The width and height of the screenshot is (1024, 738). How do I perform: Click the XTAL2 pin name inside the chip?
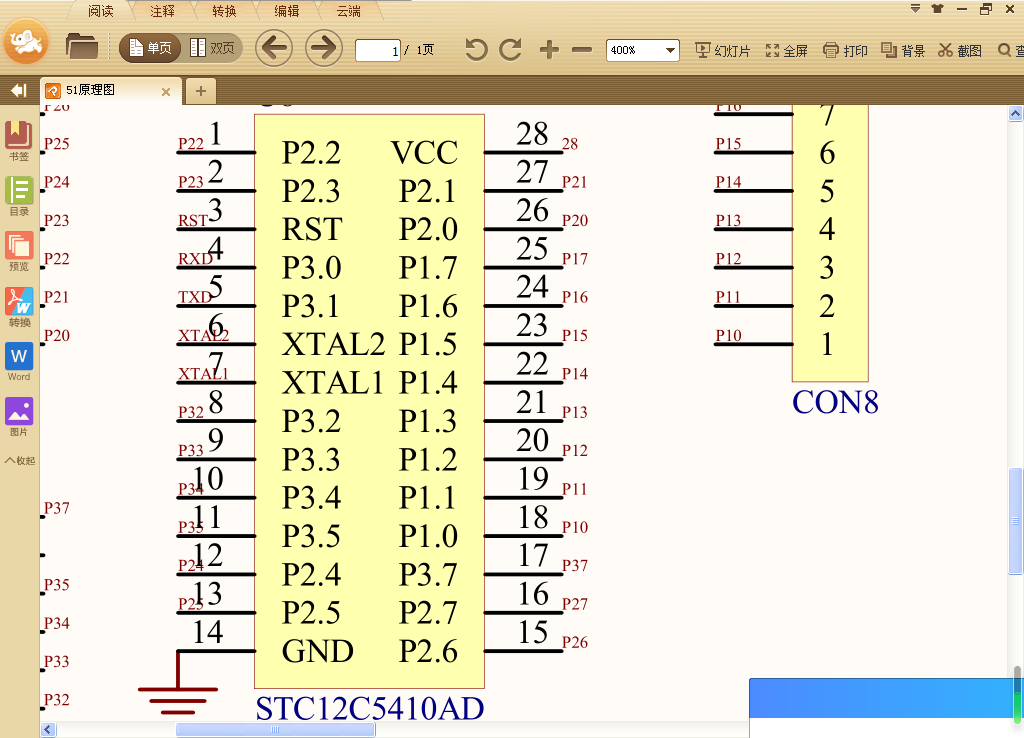click(333, 344)
